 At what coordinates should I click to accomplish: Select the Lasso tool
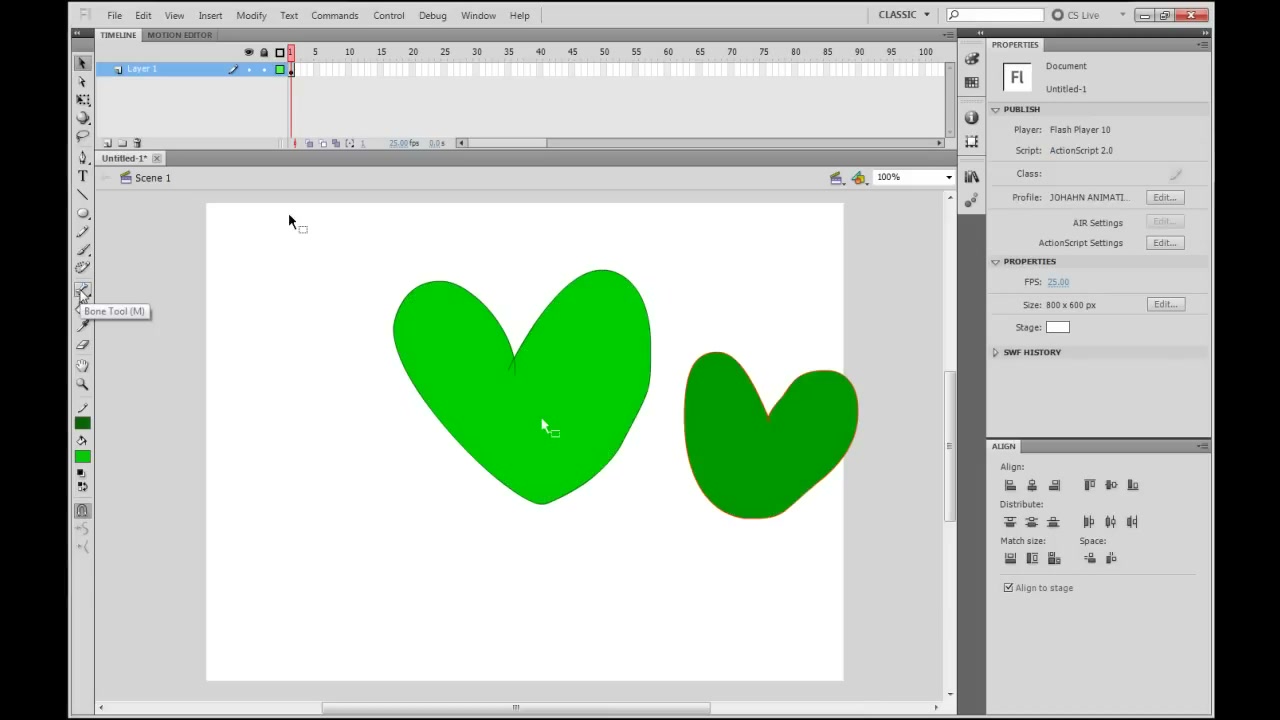click(x=83, y=135)
